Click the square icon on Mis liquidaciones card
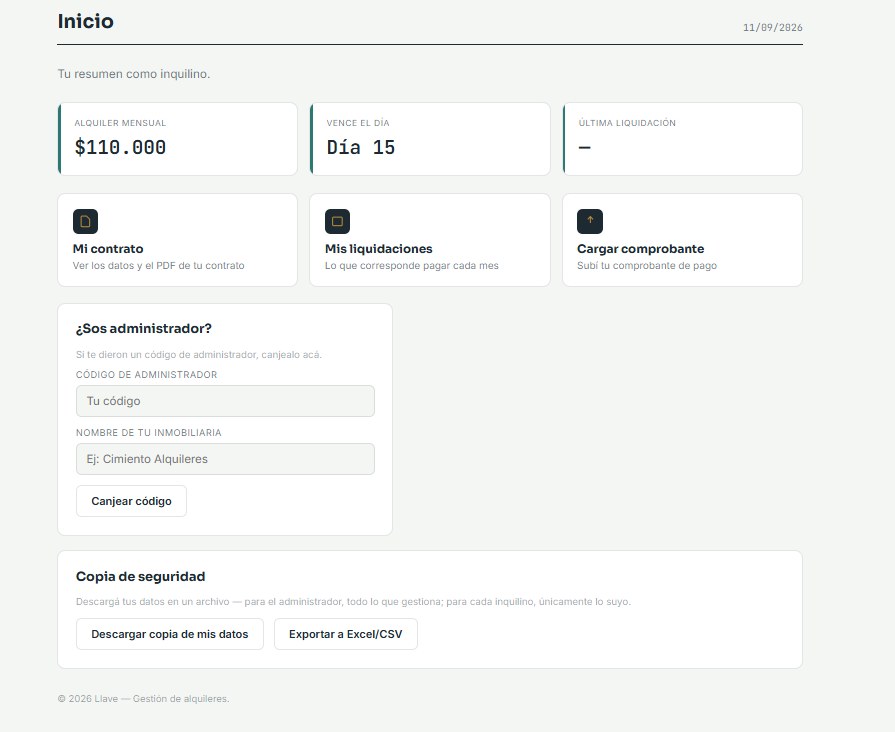The image size is (895, 732). point(337,222)
